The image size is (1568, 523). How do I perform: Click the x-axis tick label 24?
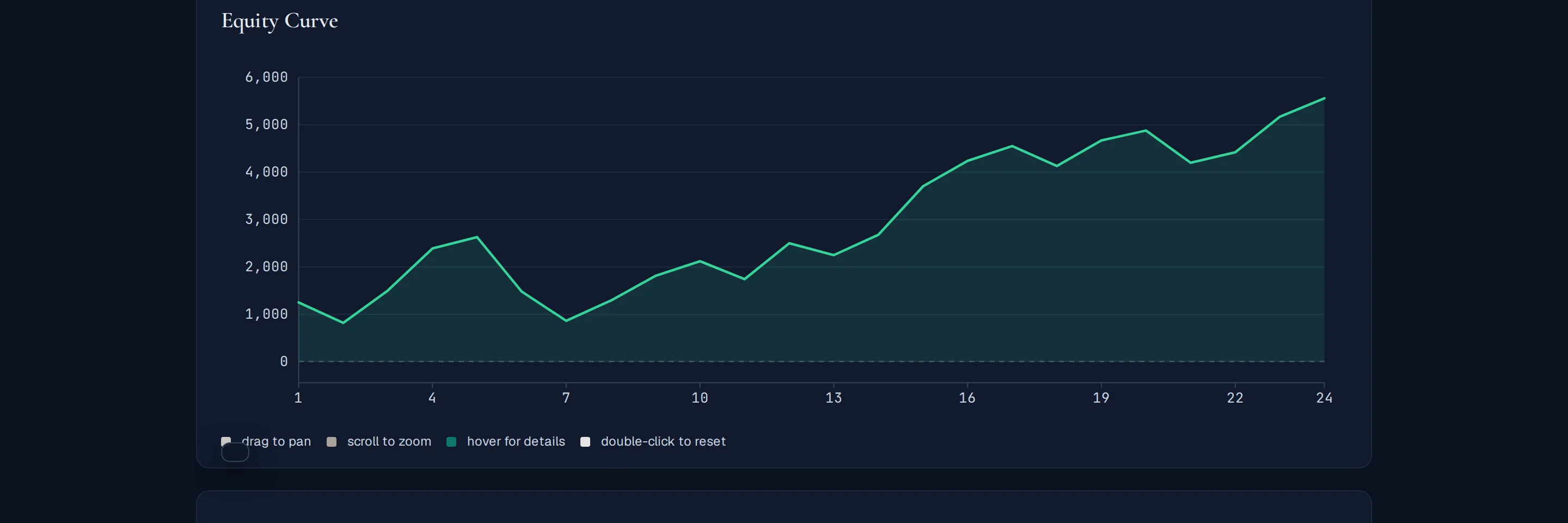(x=1325, y=398)
